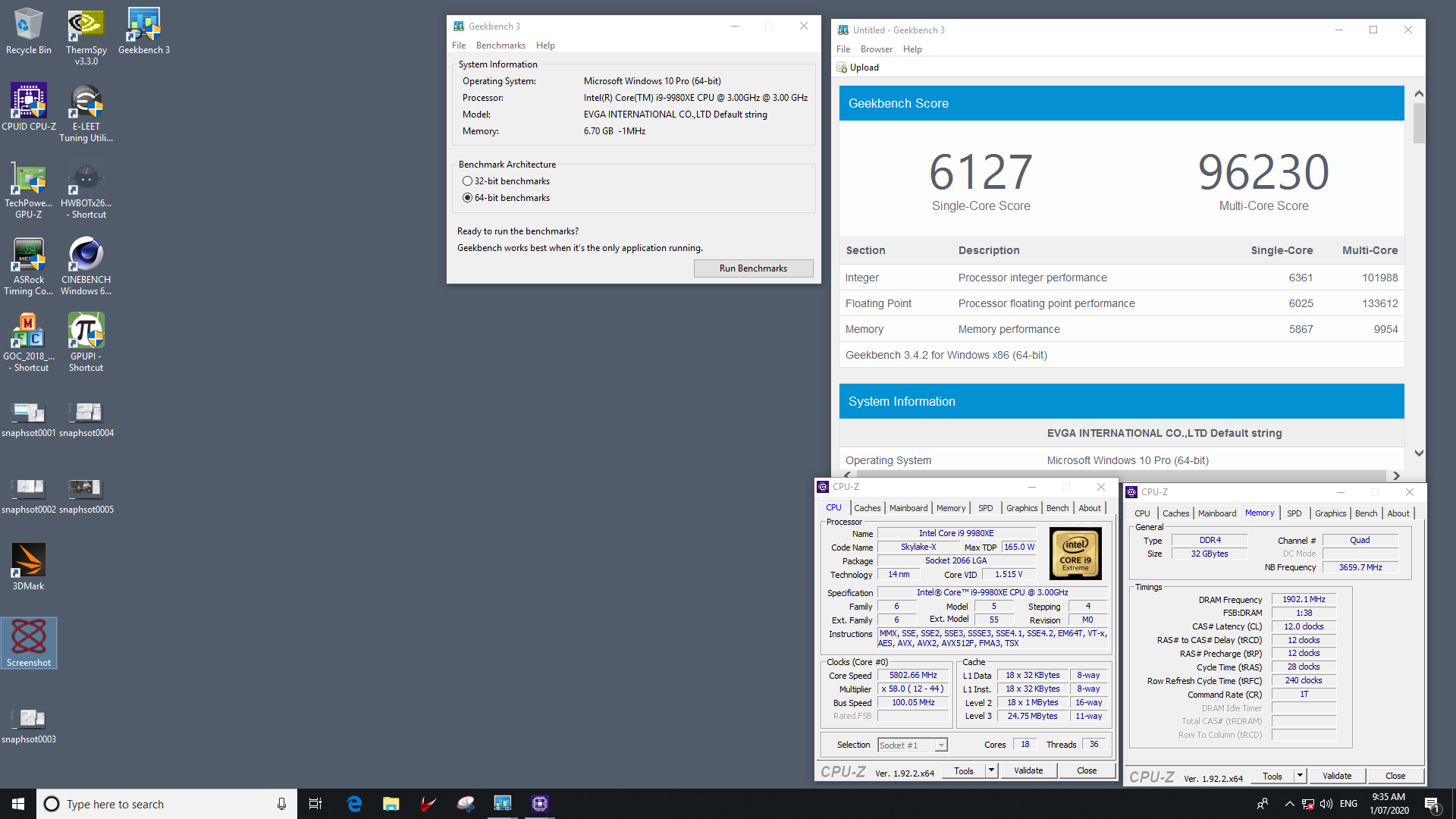This screenshot has height=819, width=1456.
Task: Select GPUPI shortcut desktop icon
Action: tap(86, 342)
